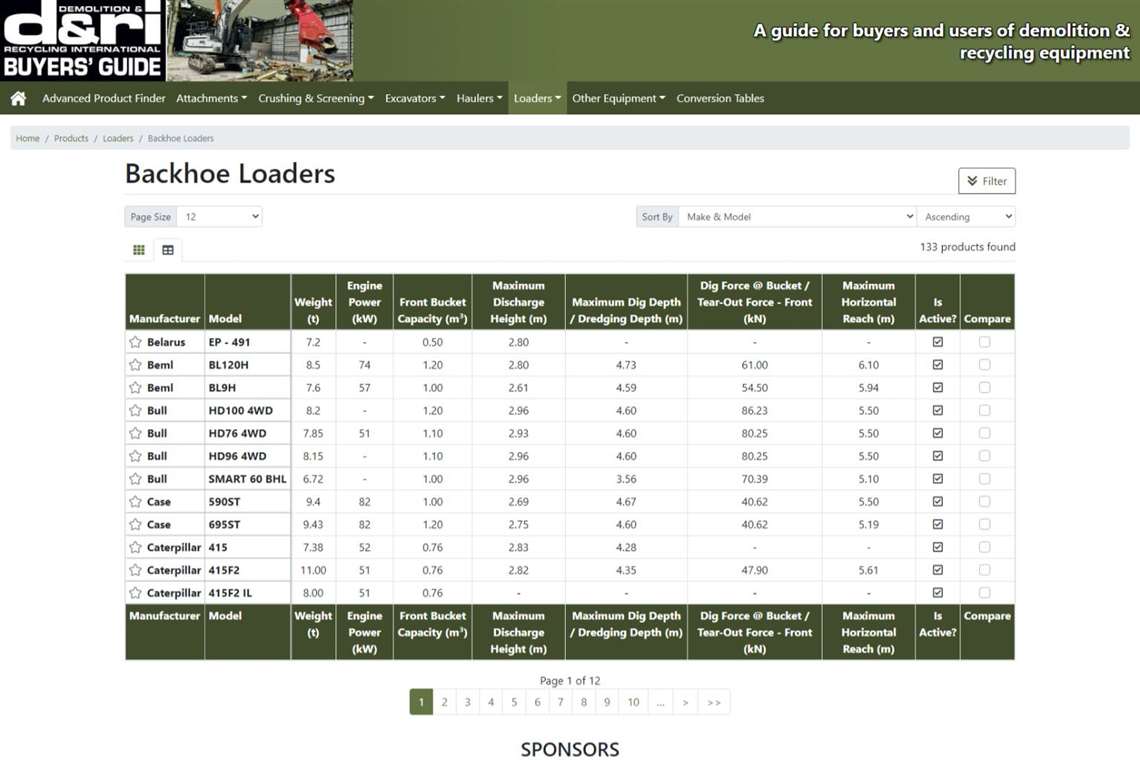This screenshot has height=760, width=1140.
Task: Mark Bull HD100 4WD as favorite
Action: point(135,410)
